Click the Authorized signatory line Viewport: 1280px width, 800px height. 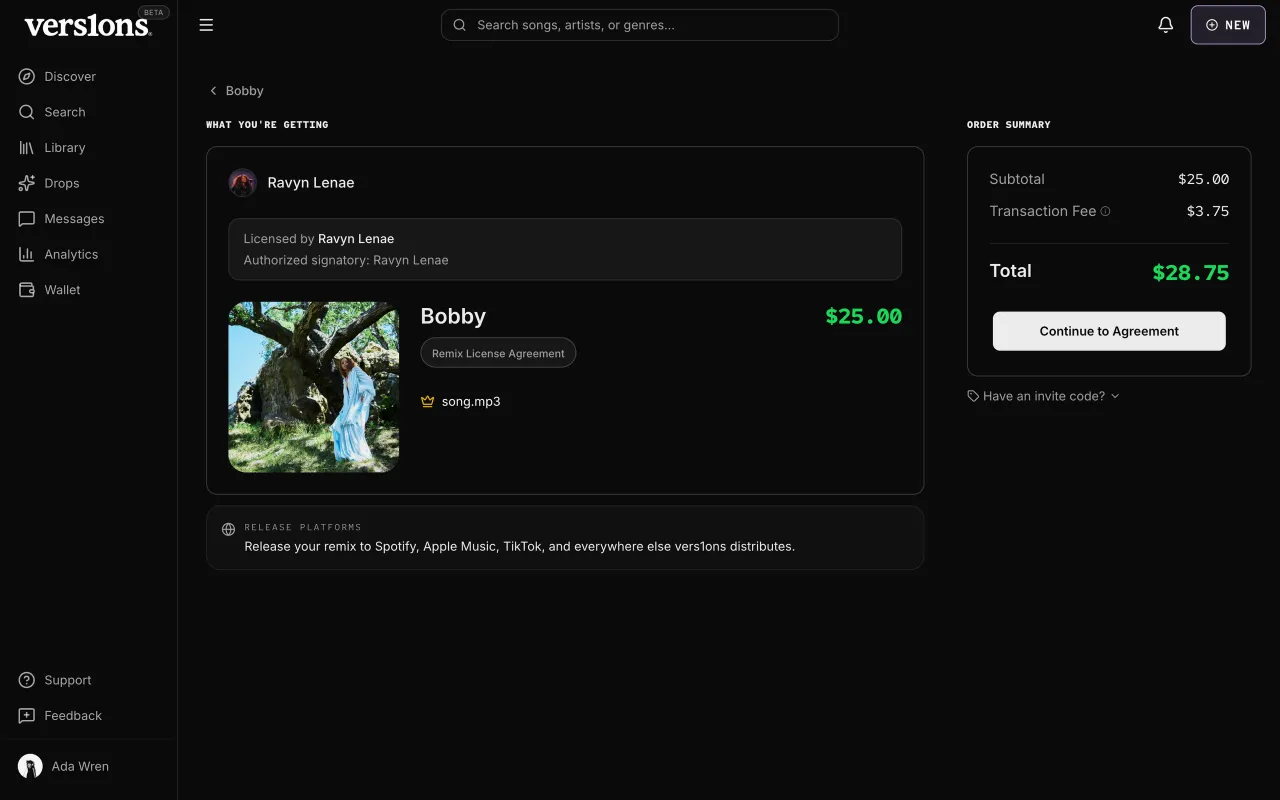346,260
